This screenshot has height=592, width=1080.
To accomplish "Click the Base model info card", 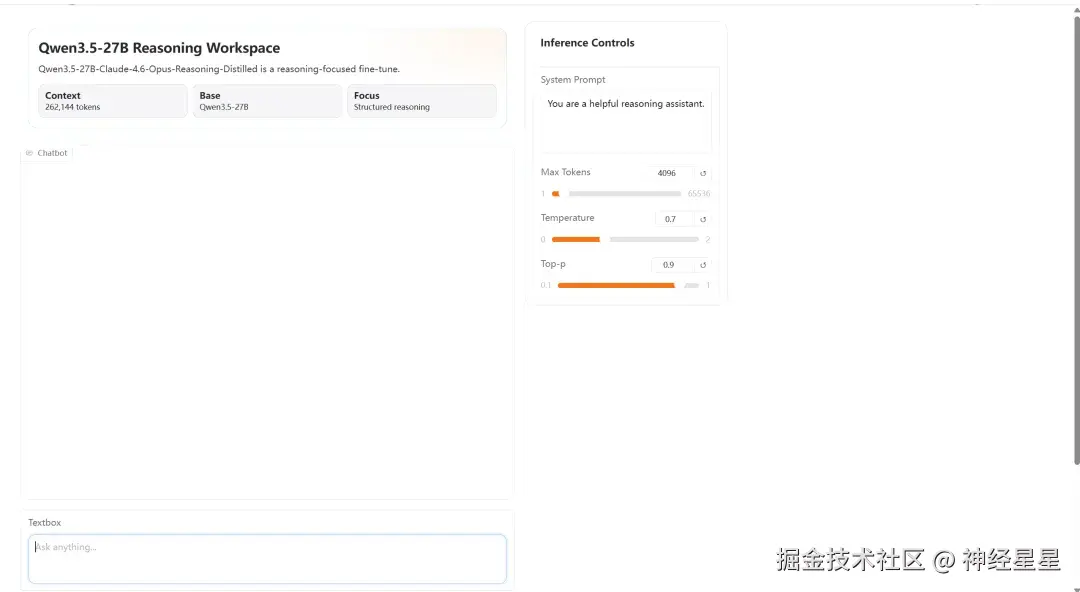I will [267, 101].
